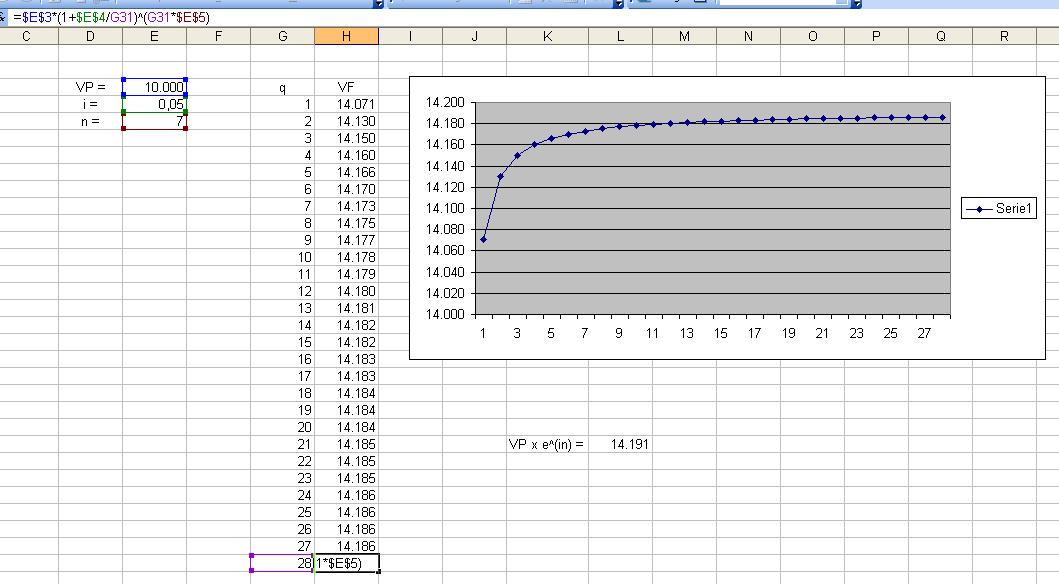Click the q cell containing 28

point(282,563)
